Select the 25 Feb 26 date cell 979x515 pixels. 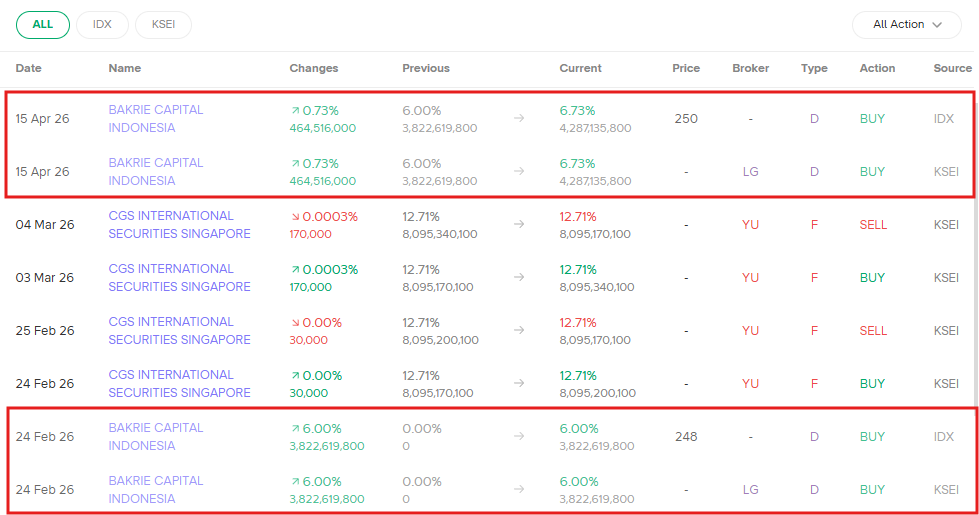pyautogui.click(x=45, y=331)
